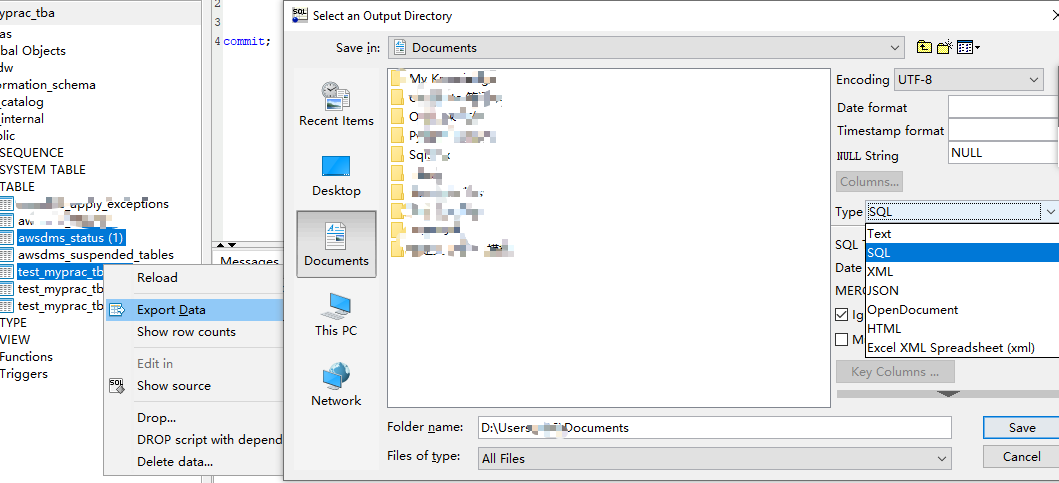Select Show row counts menu entry
Screen dimensions: 1059x483
click(186, 332)
